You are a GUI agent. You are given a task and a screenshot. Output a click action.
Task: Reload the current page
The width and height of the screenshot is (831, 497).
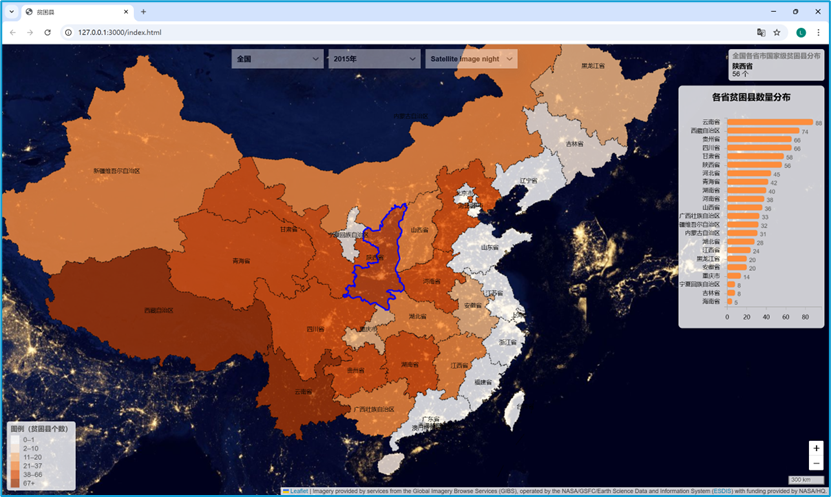pyautogui.click(x=47, y=32)
